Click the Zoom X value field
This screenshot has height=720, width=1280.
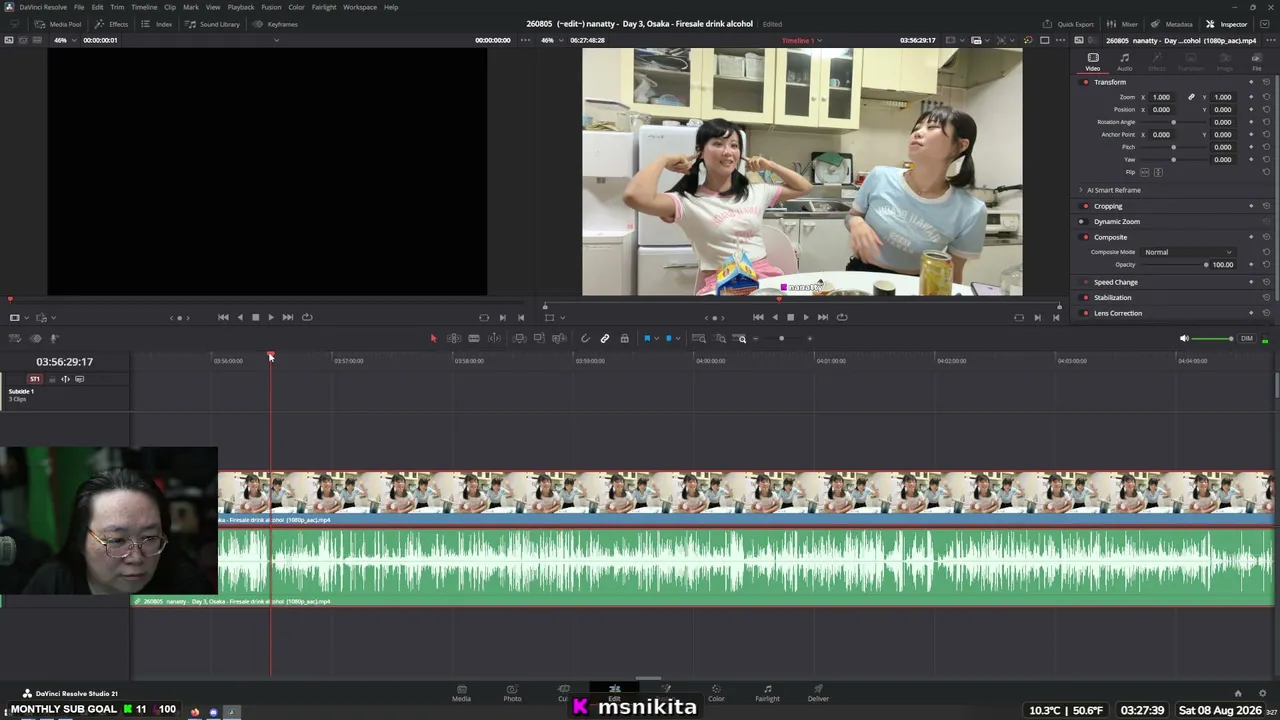[x=1161, y=97]
